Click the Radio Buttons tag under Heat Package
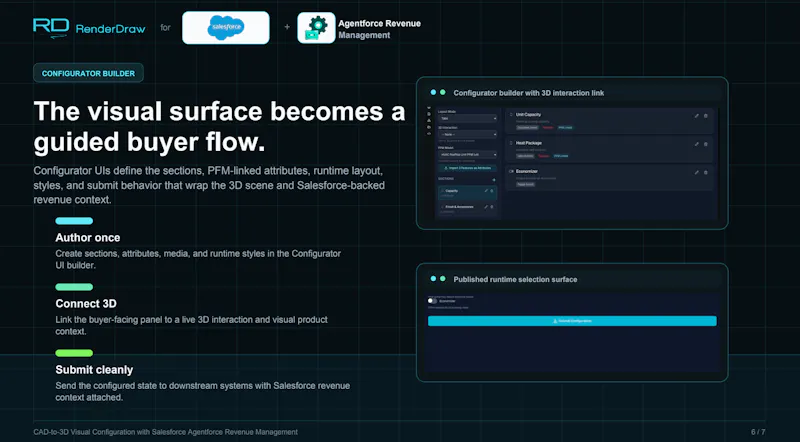Viewport: 800px width, 442px height. pyautogui.click(x=526, y=156)
